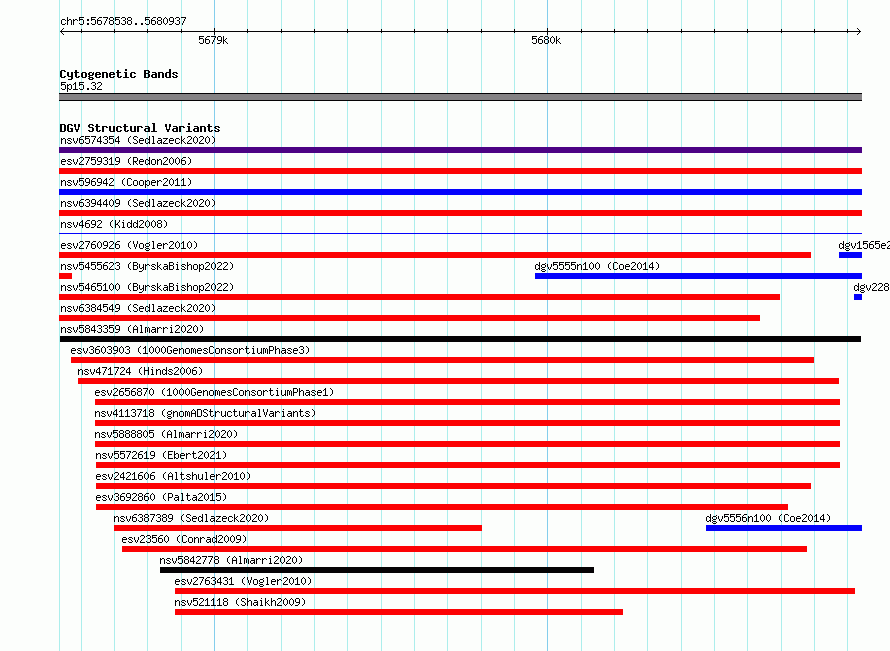
Task: Click the chr5:5678538..5680937 region label
Action: click(123, 21)
